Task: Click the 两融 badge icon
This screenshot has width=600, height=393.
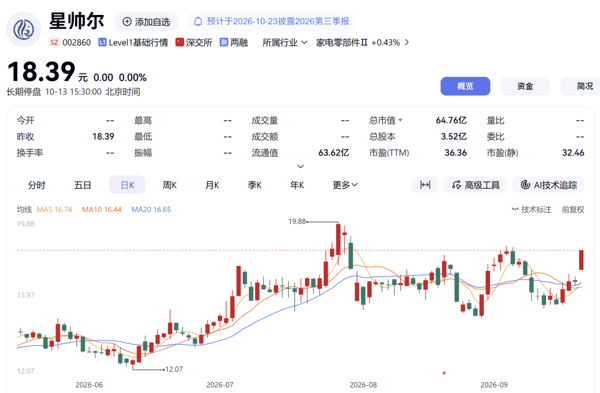Action: coord(223,42)
